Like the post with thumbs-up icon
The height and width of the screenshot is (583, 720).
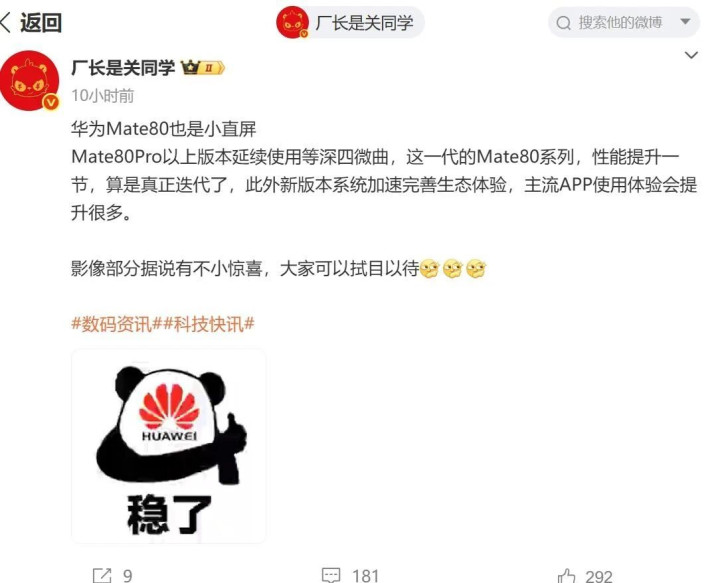click(566, 576)
